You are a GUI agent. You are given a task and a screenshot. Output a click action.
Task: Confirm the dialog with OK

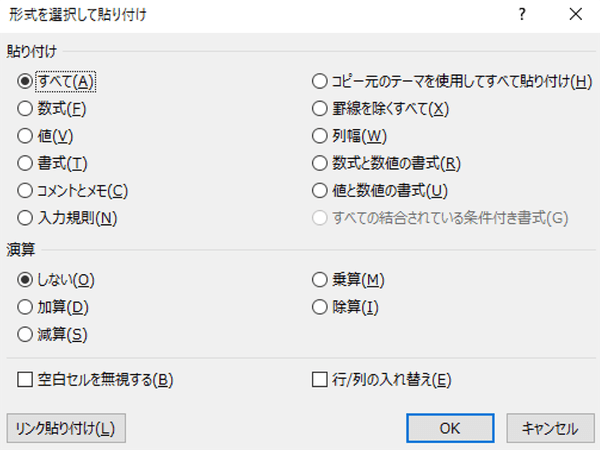click(x=450, y=428)
